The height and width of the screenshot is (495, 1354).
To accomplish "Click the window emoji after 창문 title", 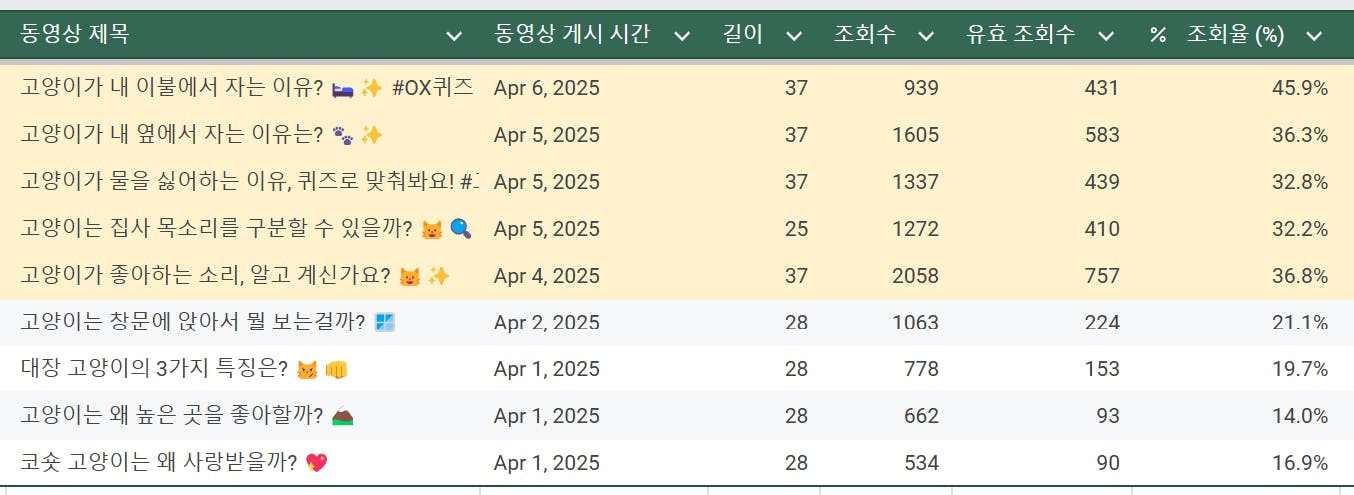I will 385,322.
